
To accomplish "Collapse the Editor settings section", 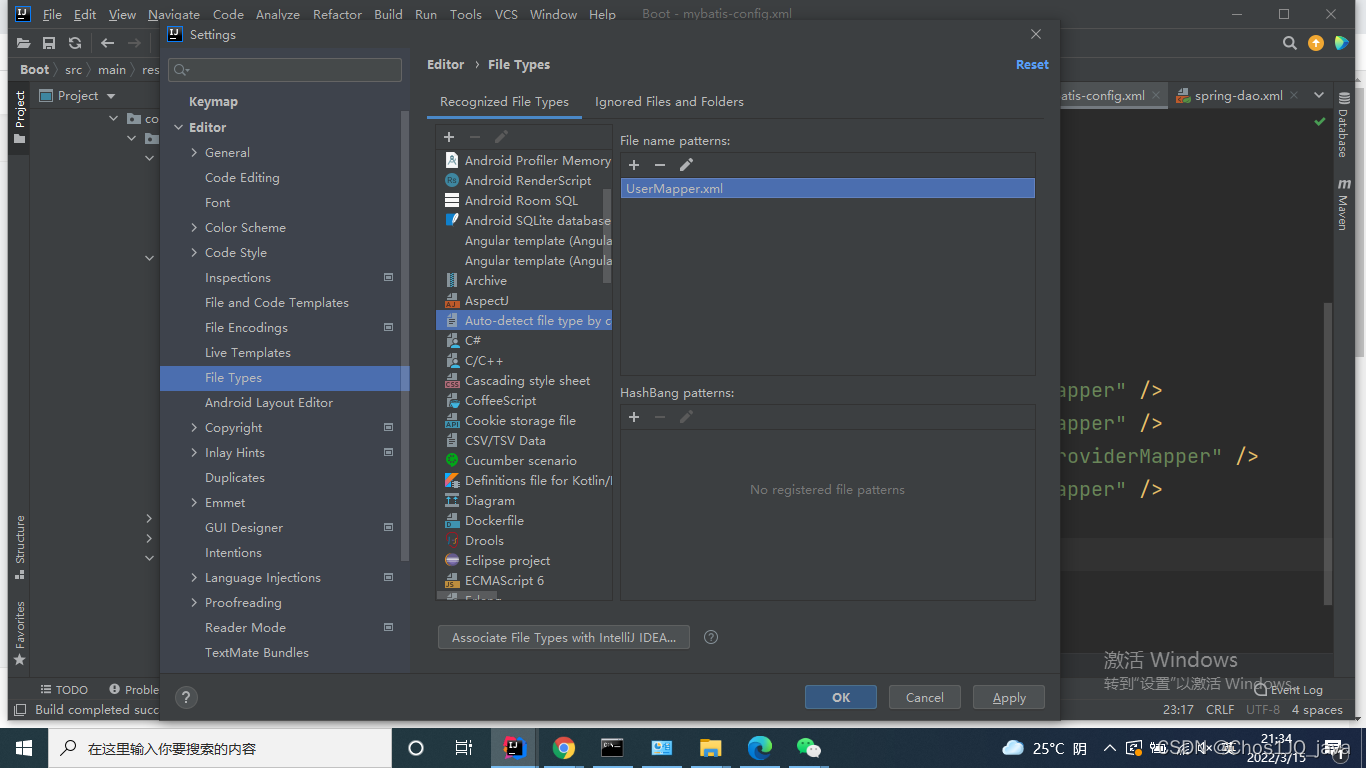I will pyautogui.click(x=178, y=128).
